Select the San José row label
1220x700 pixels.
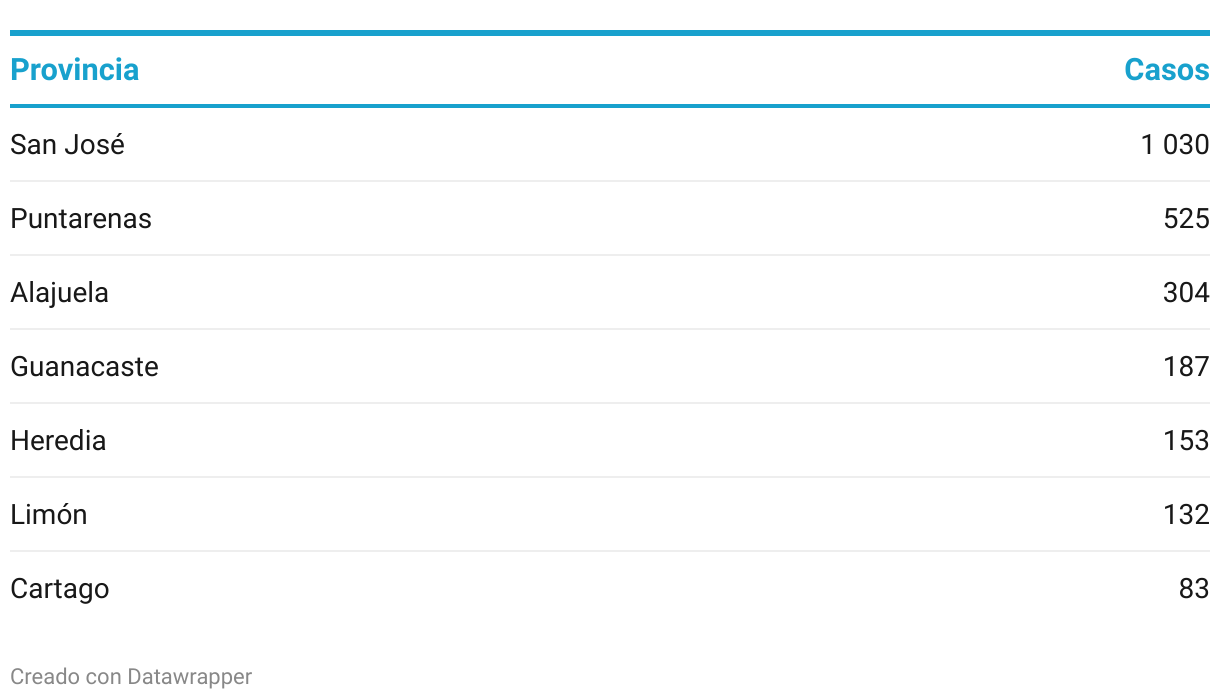67,145
